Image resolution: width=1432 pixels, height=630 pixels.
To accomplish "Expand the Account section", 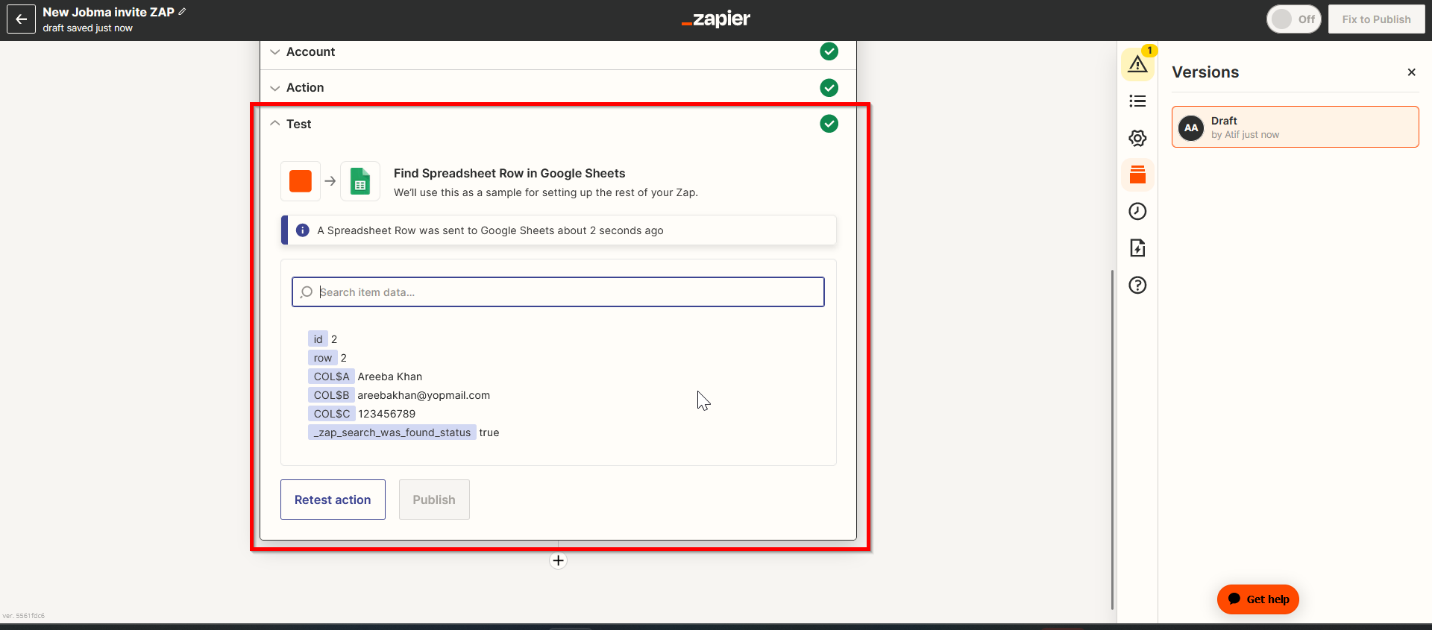I will 310,52.
